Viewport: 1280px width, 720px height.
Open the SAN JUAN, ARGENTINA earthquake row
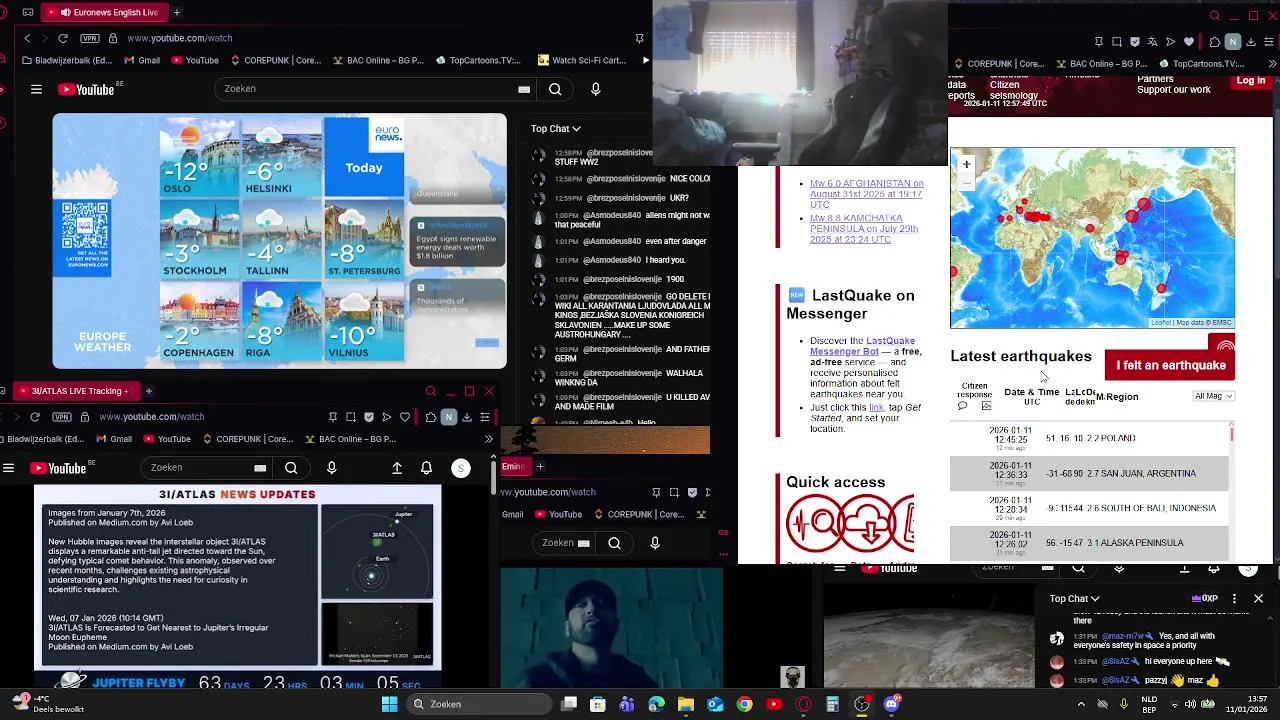tap(1089, 473)
